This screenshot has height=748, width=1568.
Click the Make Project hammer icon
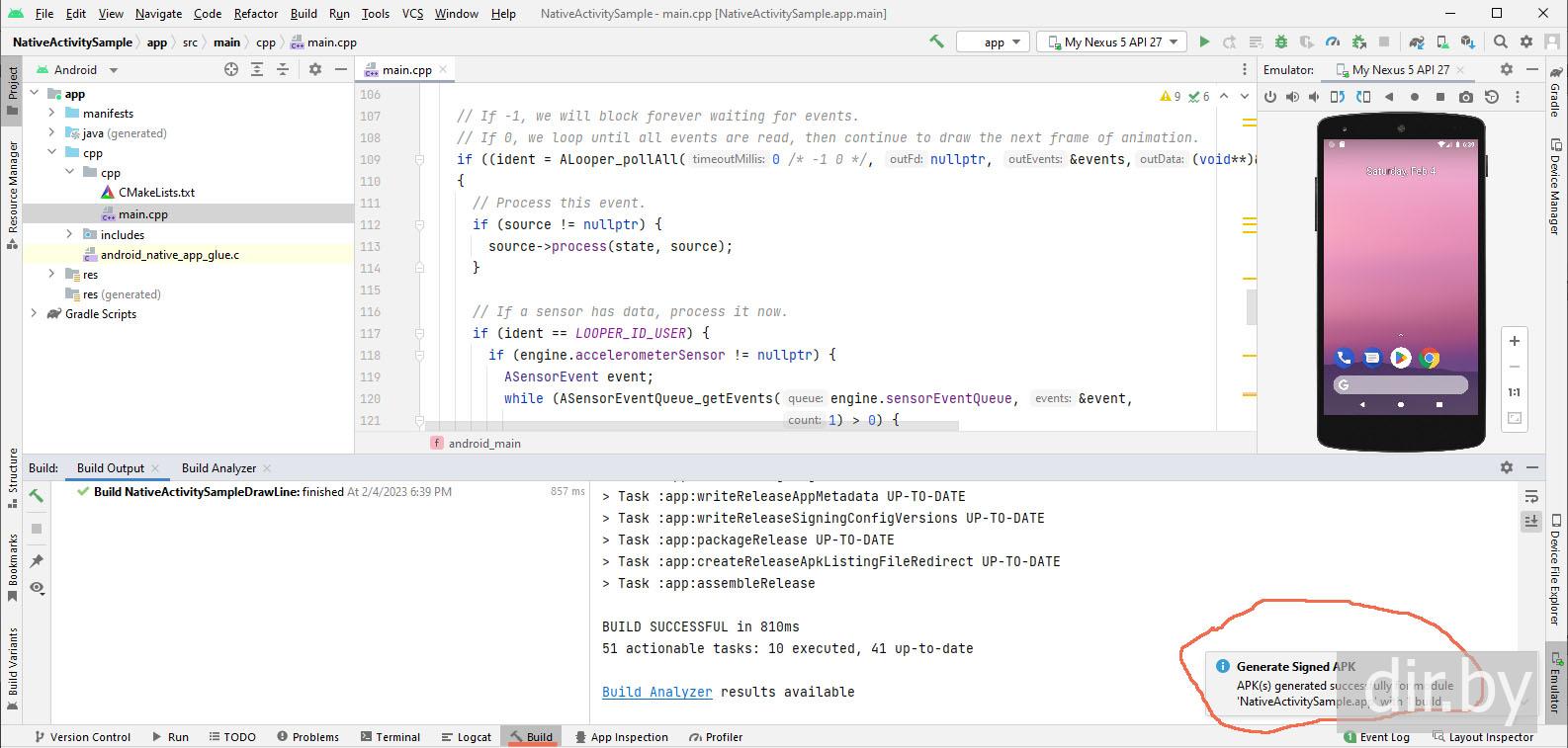coord(935,42)
